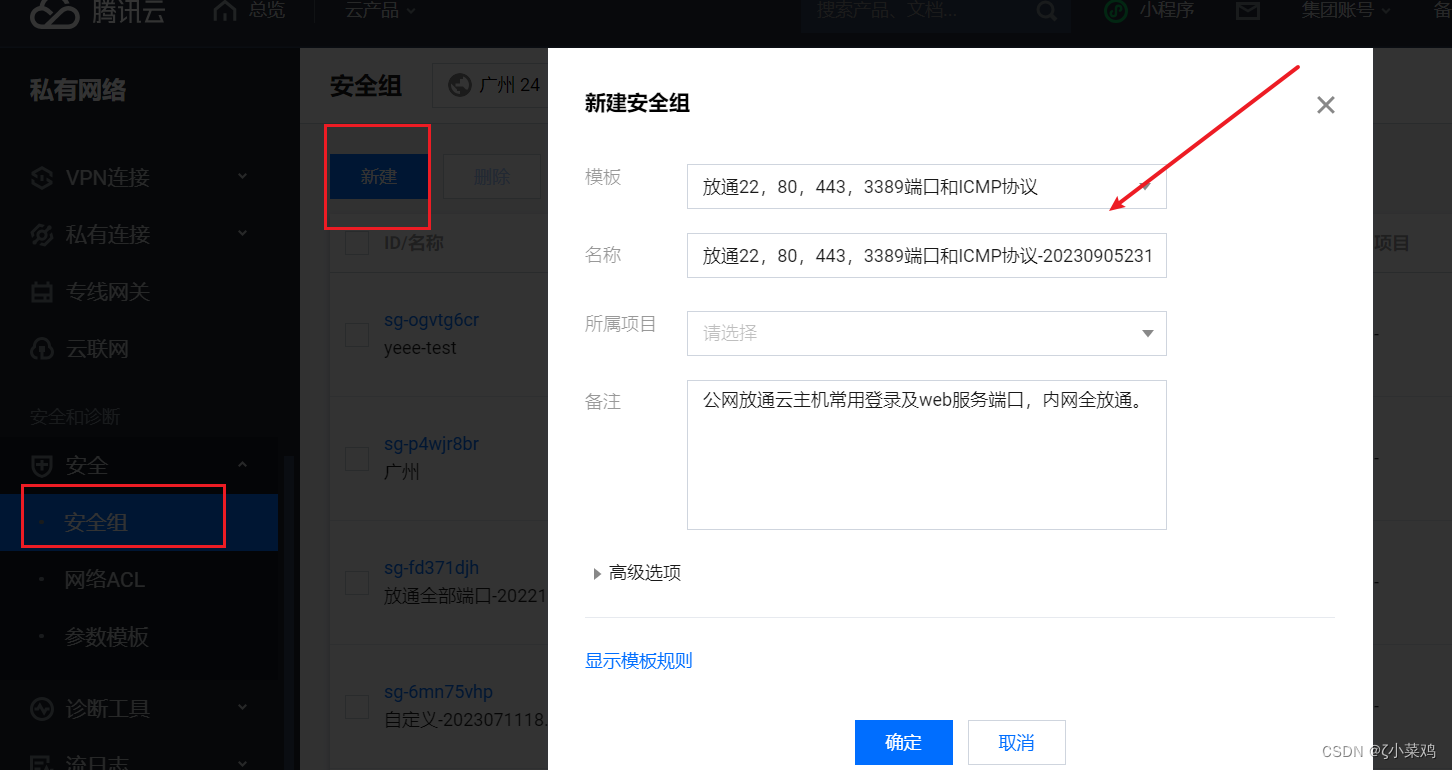Click the 确定 confirm button
The image size is (1452, 770).
pos(904,742)
